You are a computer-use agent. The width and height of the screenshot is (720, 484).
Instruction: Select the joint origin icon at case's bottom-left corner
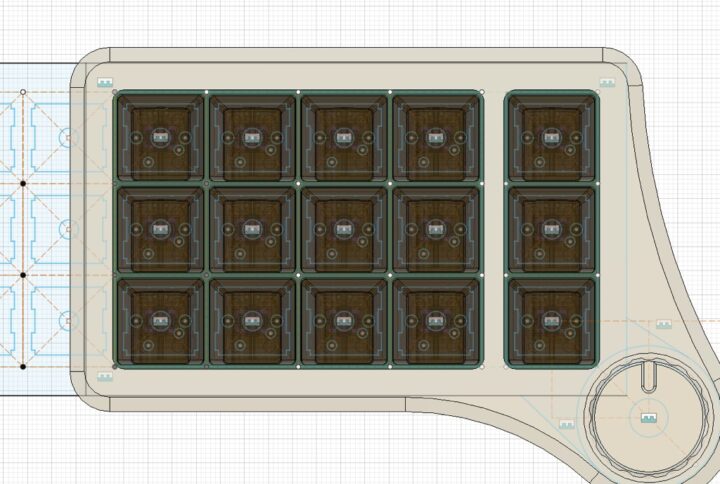click(105, 374)
